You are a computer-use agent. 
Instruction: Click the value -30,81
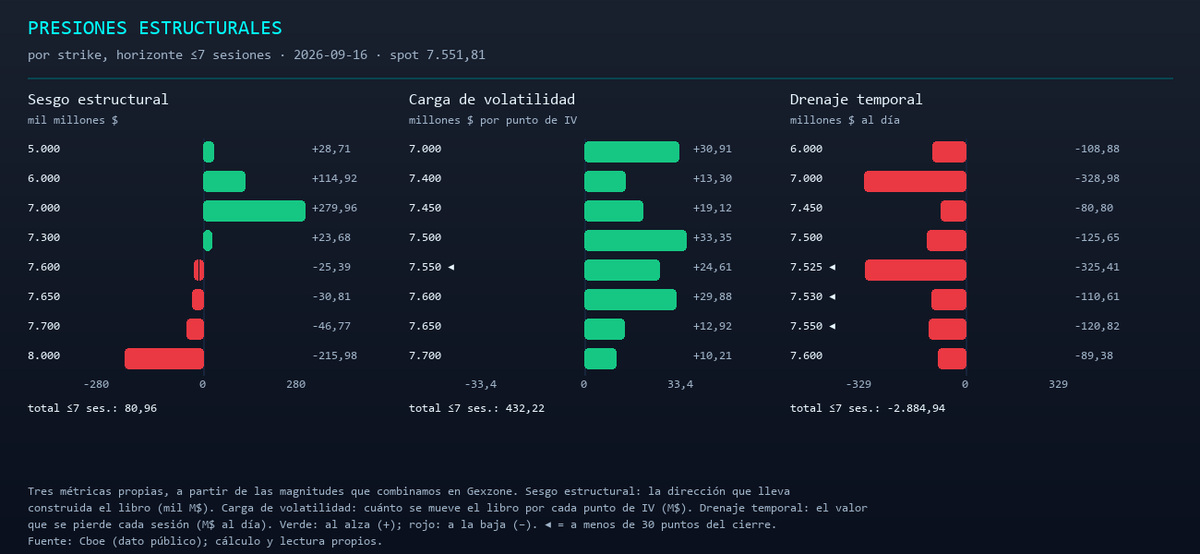(331, 297)
